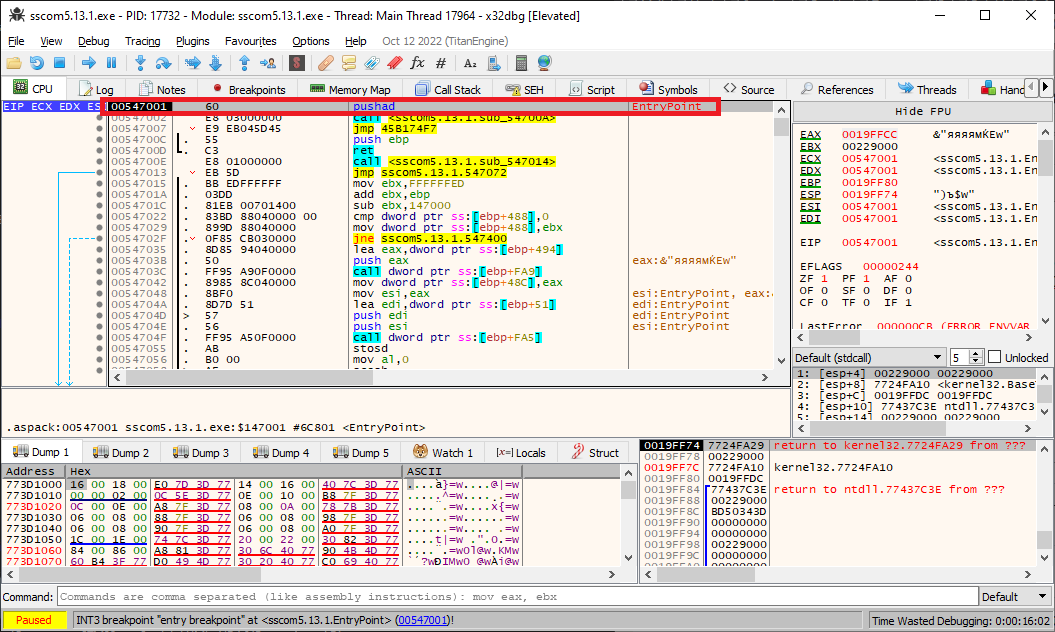The width and height of the screenshot is (1055, 632).
Task: Increase the argument count spinner
Action: point(976,354)
